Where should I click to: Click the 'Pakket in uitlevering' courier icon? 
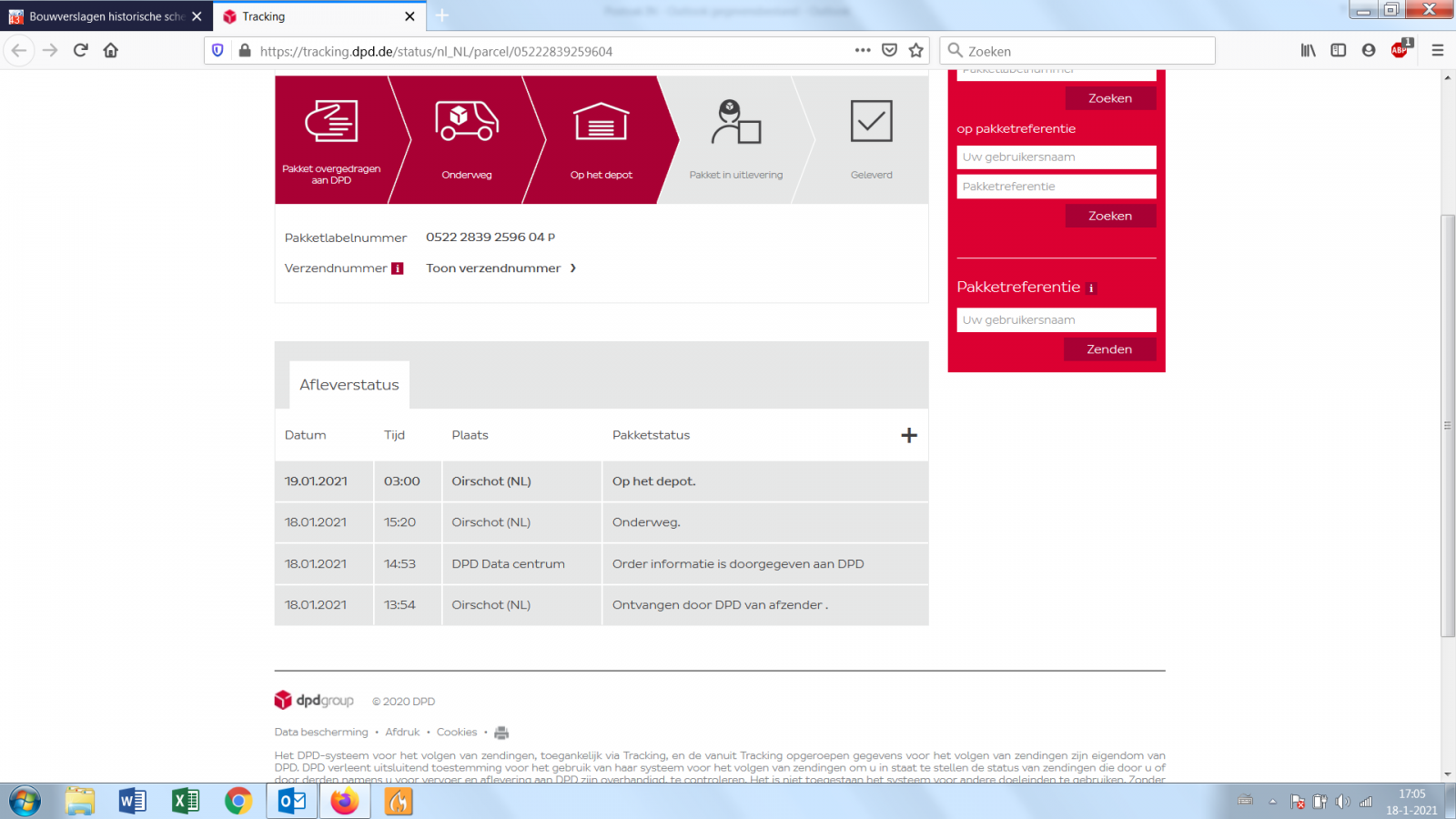[x=736, y=122]
